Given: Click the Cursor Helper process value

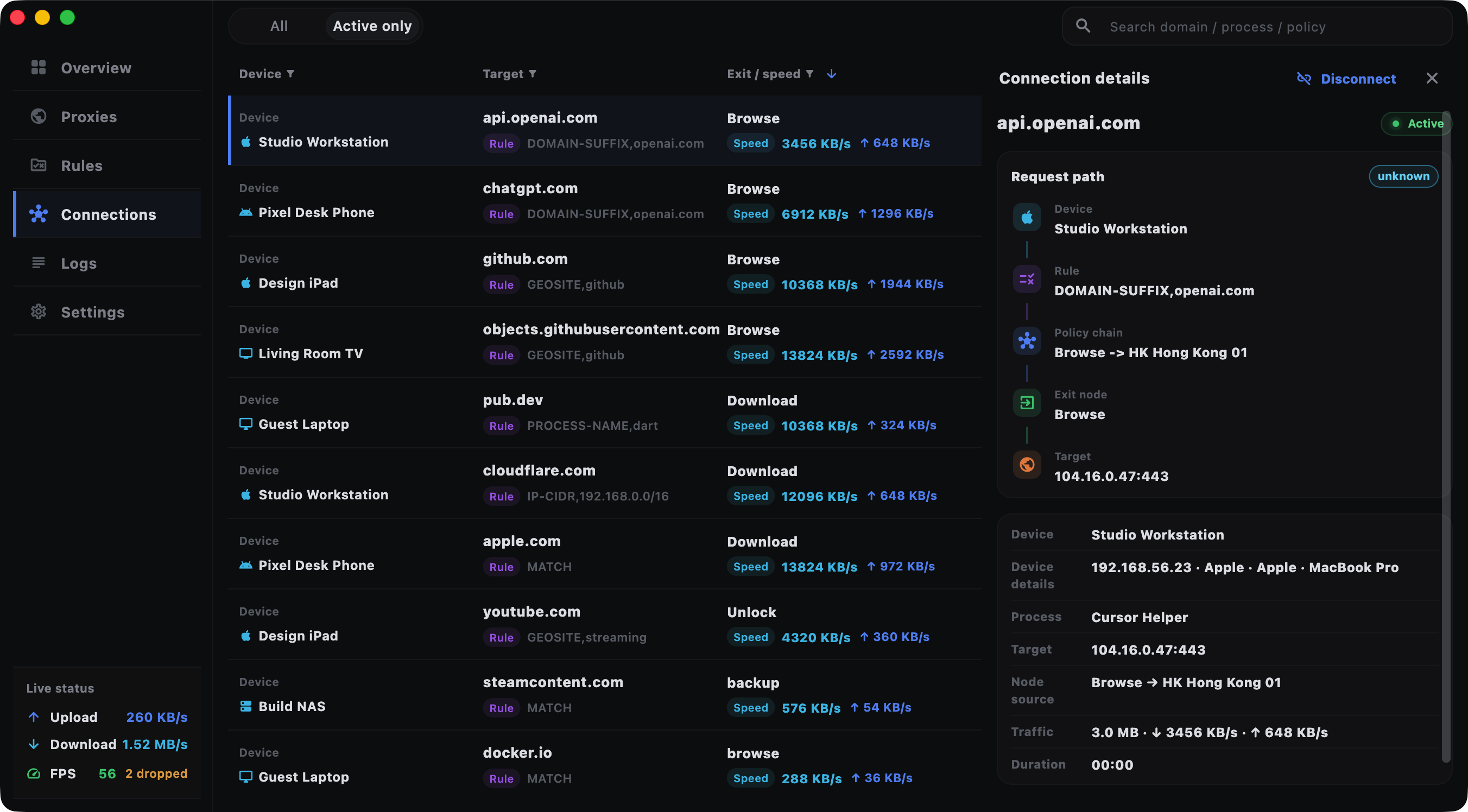Looking at the screenshot, I should coord(1139,617).
